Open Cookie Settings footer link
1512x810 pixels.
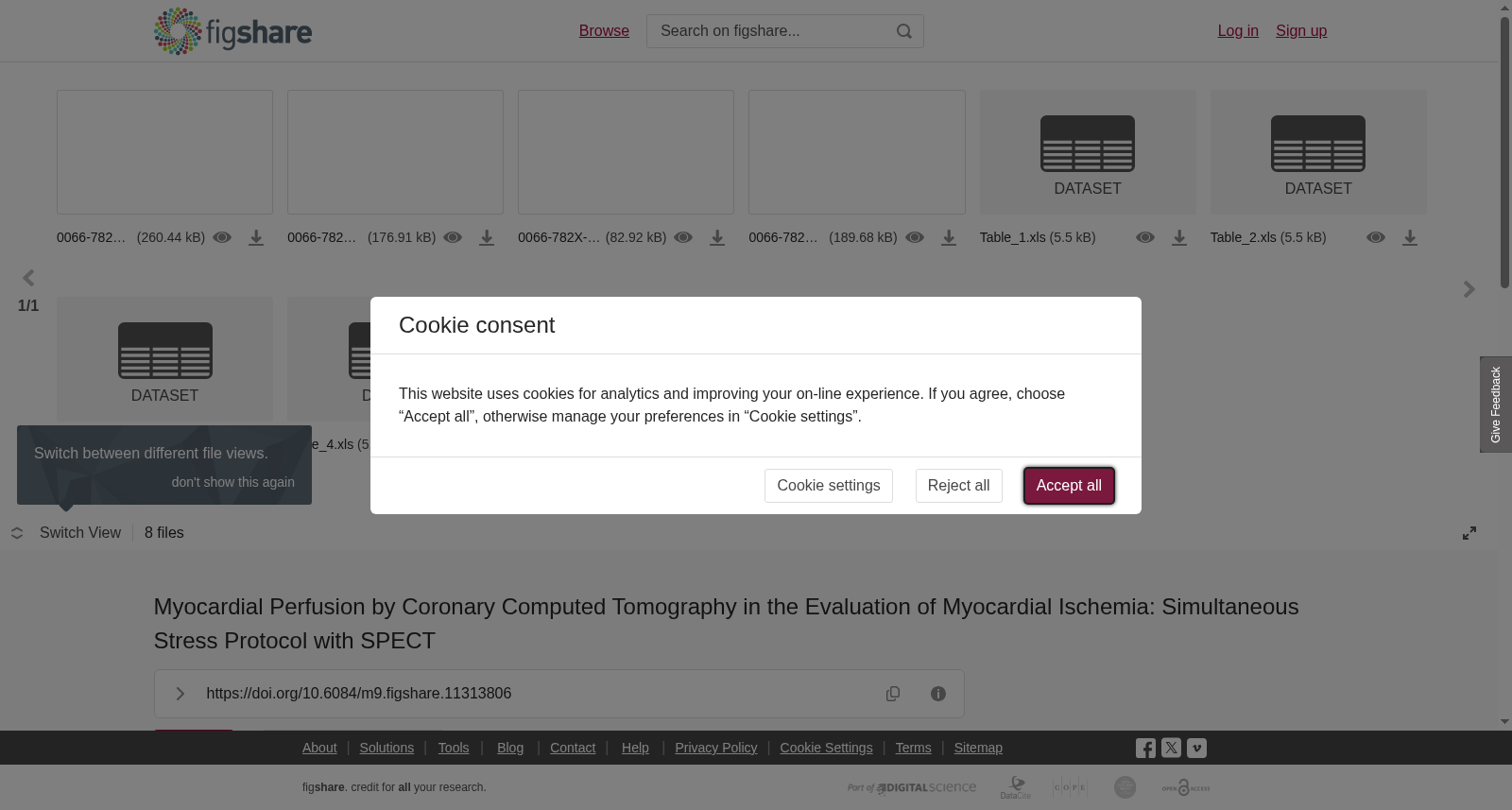click(826, 748)
